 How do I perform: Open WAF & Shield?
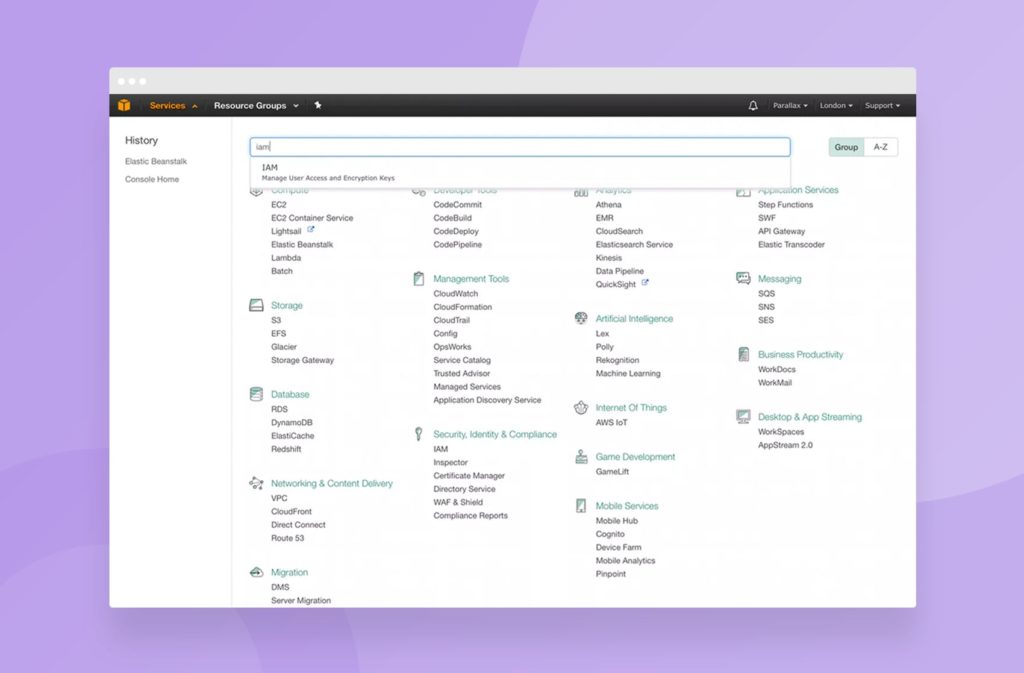tap(458, 502)
